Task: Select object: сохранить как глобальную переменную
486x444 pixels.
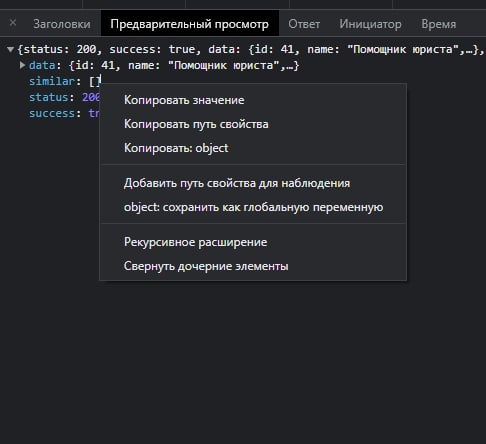Action: pos(253,207)
